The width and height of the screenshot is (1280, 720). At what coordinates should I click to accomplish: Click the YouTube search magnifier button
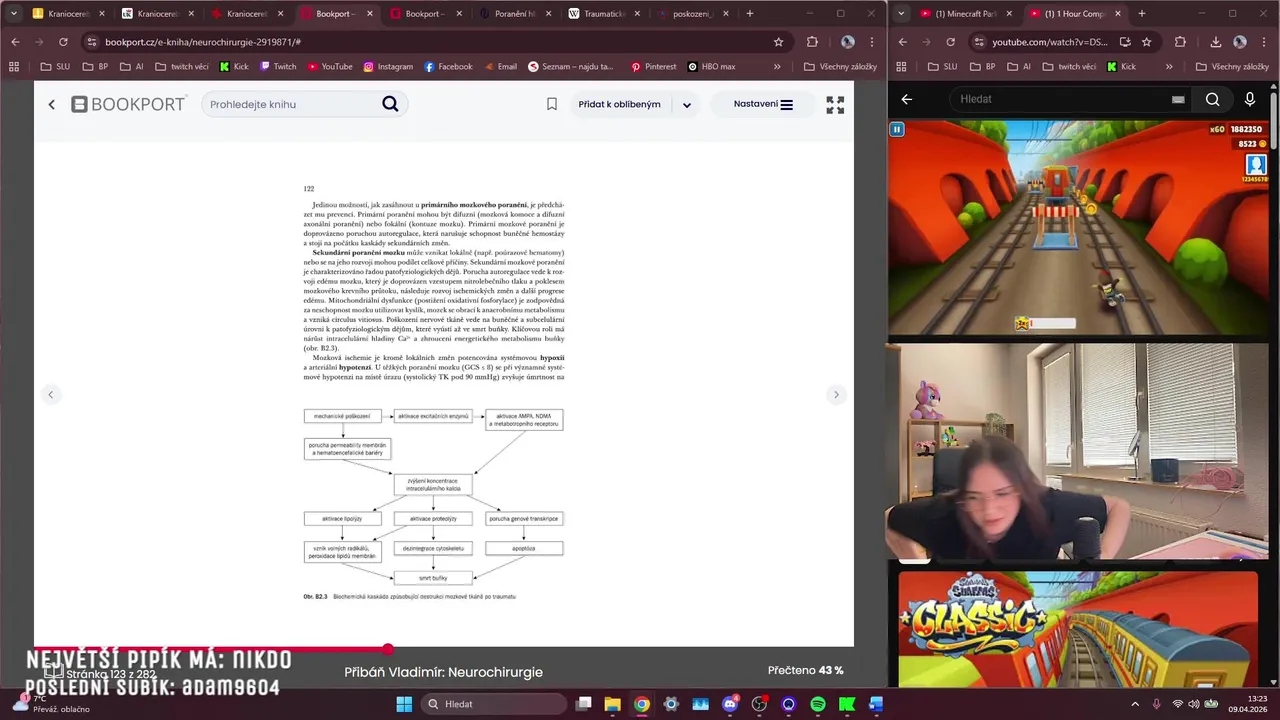coord(1212,99)
